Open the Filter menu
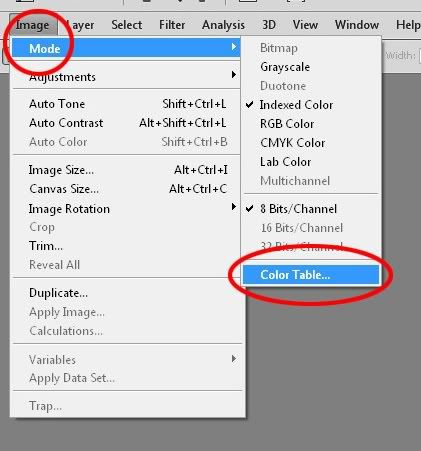 [172, 25]
